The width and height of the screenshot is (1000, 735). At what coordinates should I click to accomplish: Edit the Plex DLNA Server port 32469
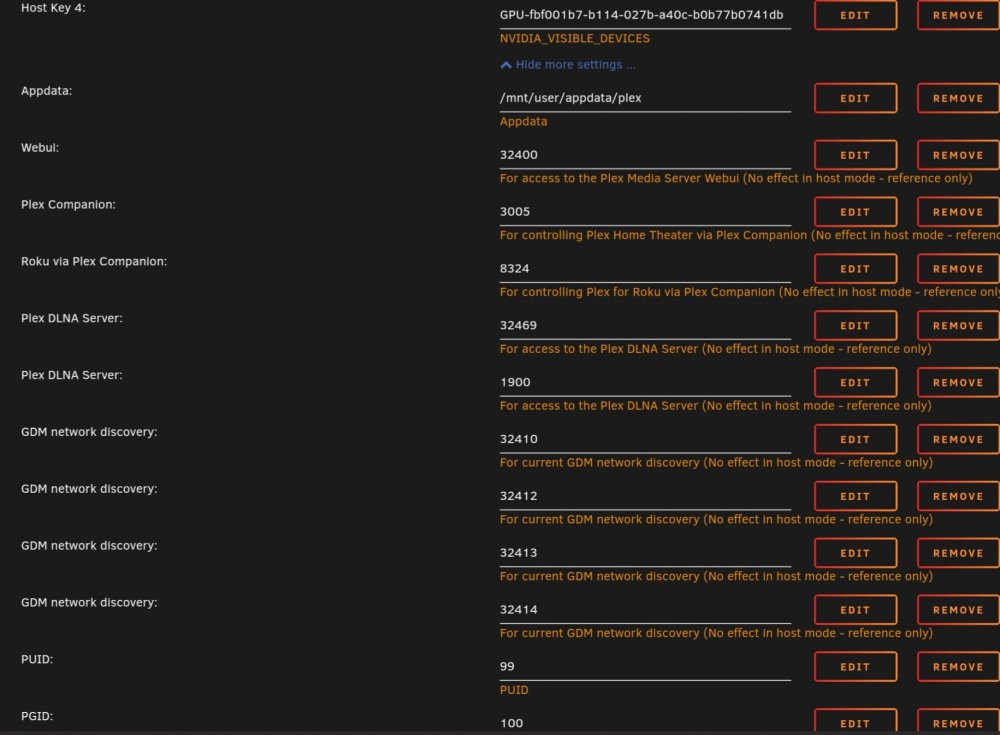[855, 325]
